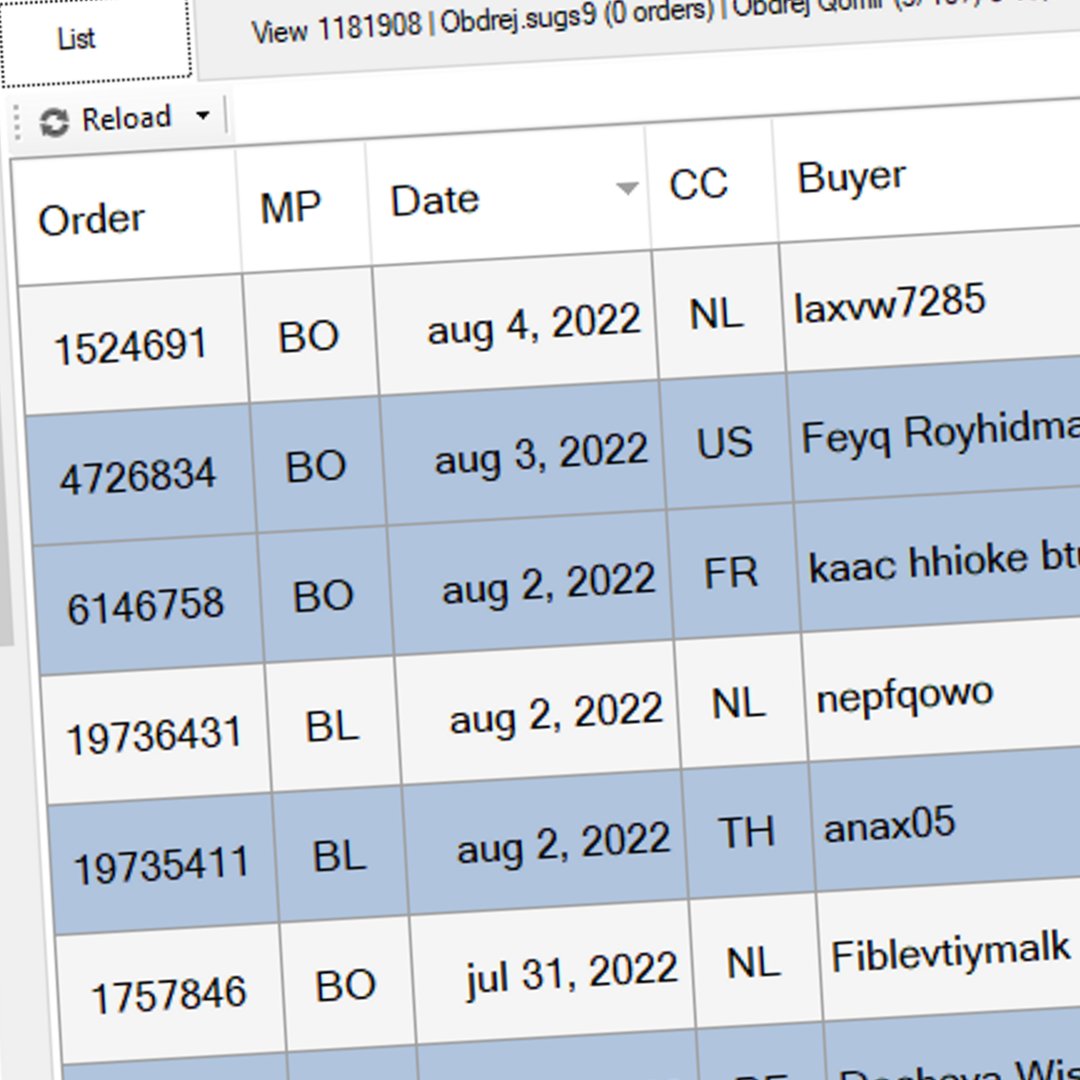Viewport: 1080px width, 1080px height.
Task: Sort by the MP column header
Action: coord(290,207)
